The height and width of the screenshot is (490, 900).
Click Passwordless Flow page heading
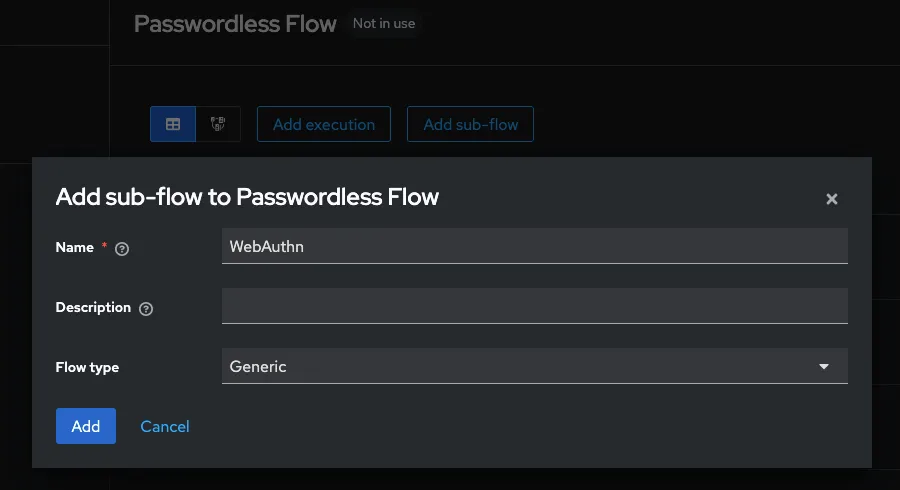pos(235,24)
